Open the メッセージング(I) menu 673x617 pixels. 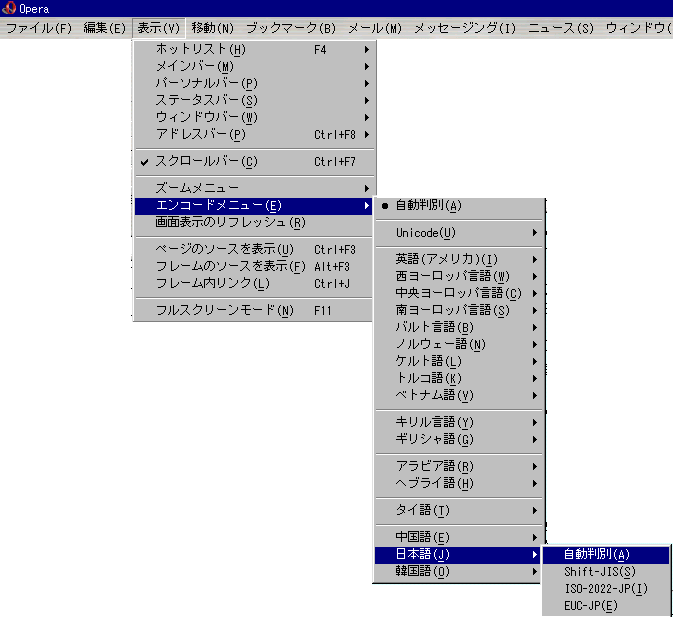[x=465, y=28]
